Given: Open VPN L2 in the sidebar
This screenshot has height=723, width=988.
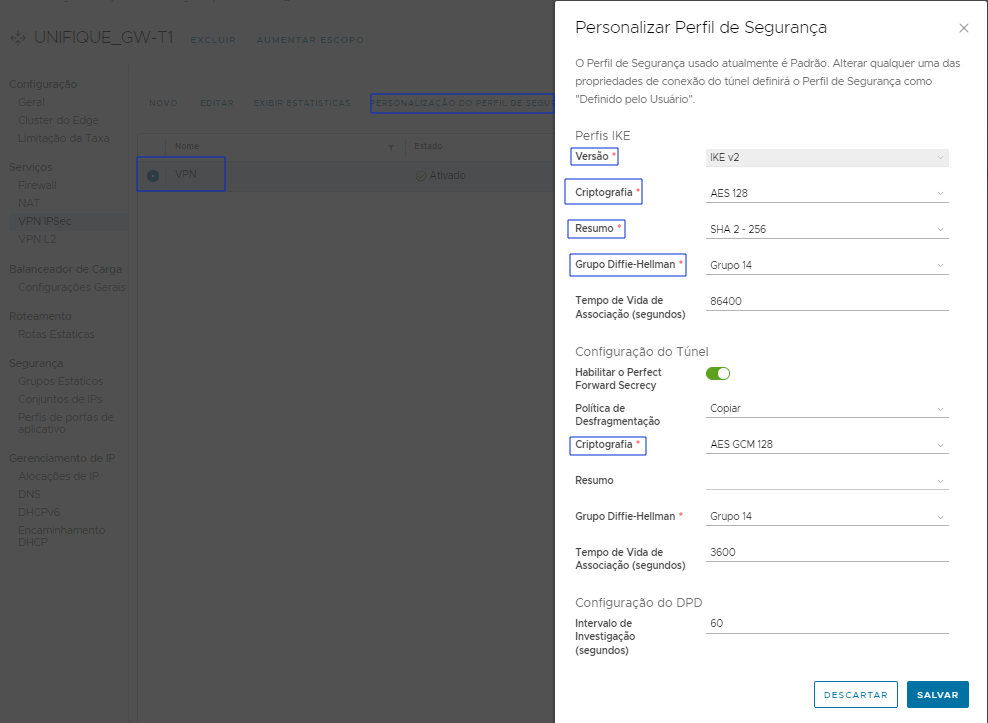Looking at the screenshot, I should (37, 239).
